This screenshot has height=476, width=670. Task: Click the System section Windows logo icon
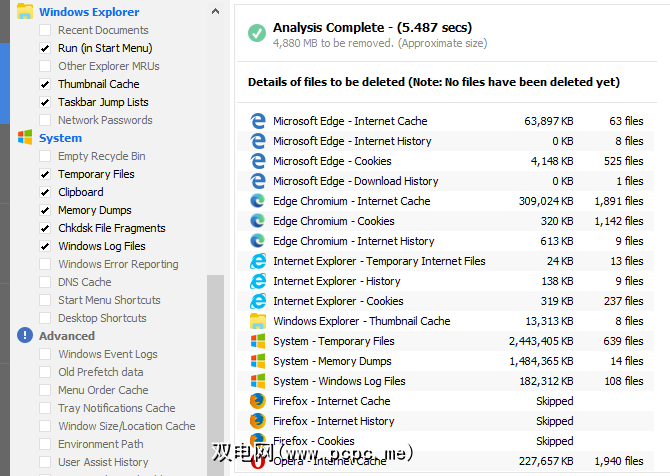tap(25, 138)
